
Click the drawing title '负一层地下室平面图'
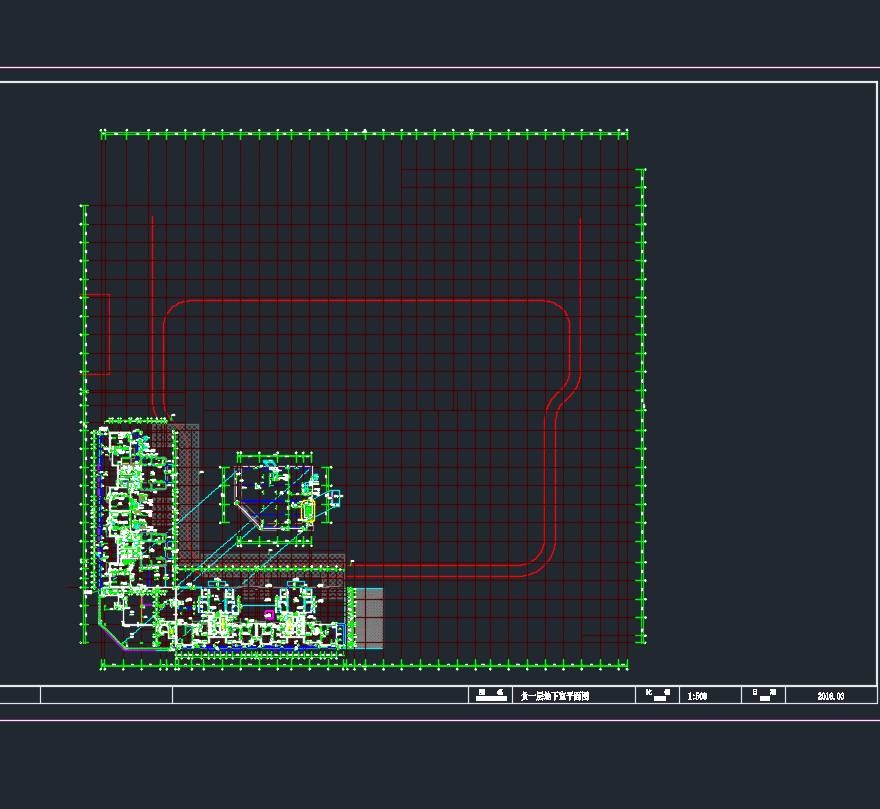554,696
